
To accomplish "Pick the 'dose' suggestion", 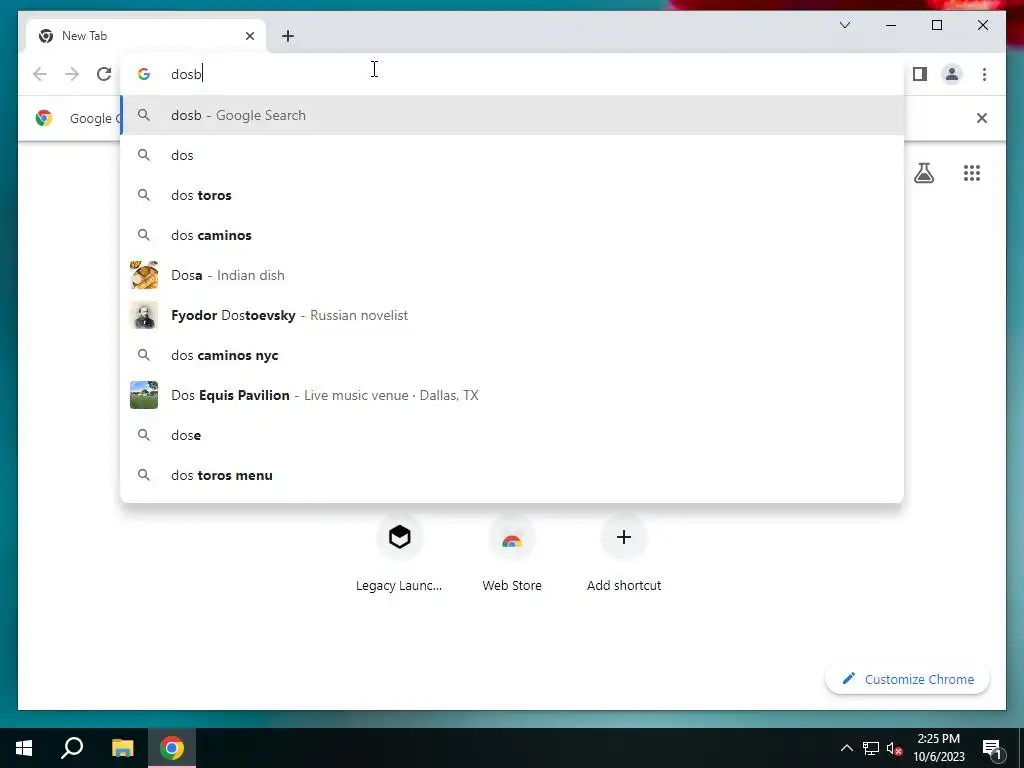I will (x=513, y=435).
